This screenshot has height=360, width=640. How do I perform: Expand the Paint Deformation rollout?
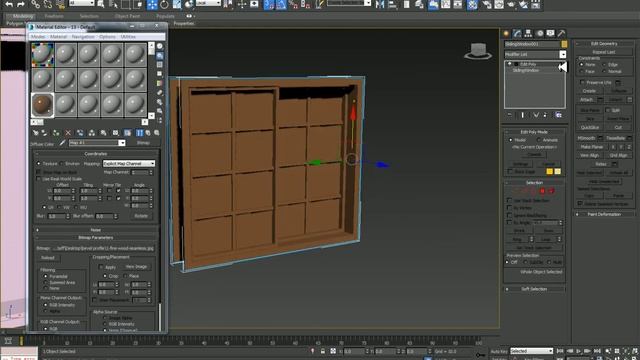click(x=604, y=214)
